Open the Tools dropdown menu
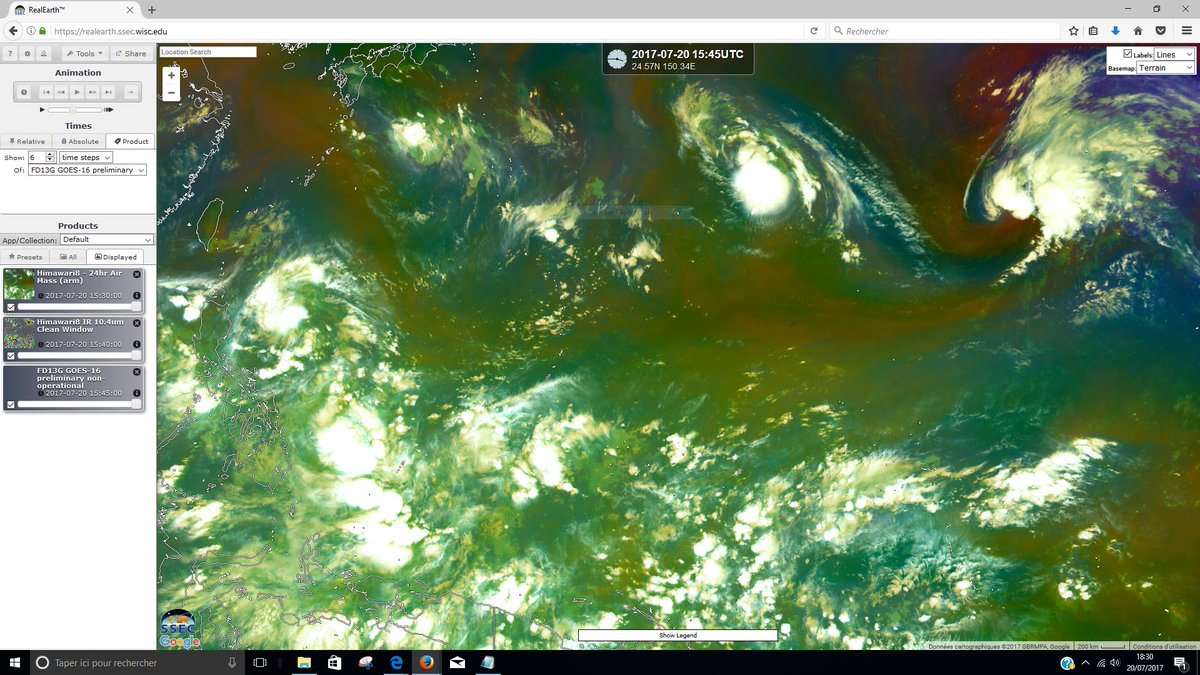The width and height of the screenshot is (1200, 675). [85, 53]
